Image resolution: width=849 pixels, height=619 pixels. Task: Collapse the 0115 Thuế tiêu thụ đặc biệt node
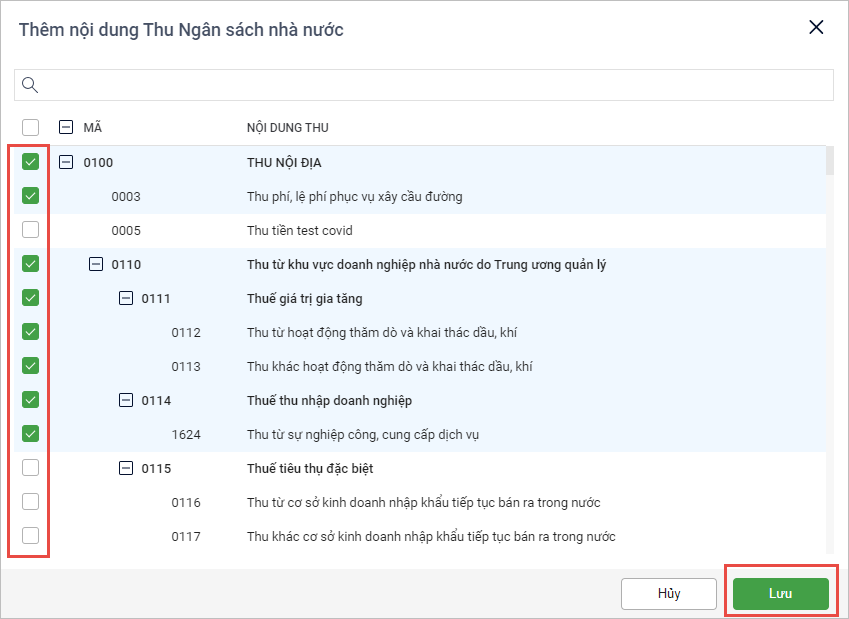pyautogui.click(x=126, y=468)
